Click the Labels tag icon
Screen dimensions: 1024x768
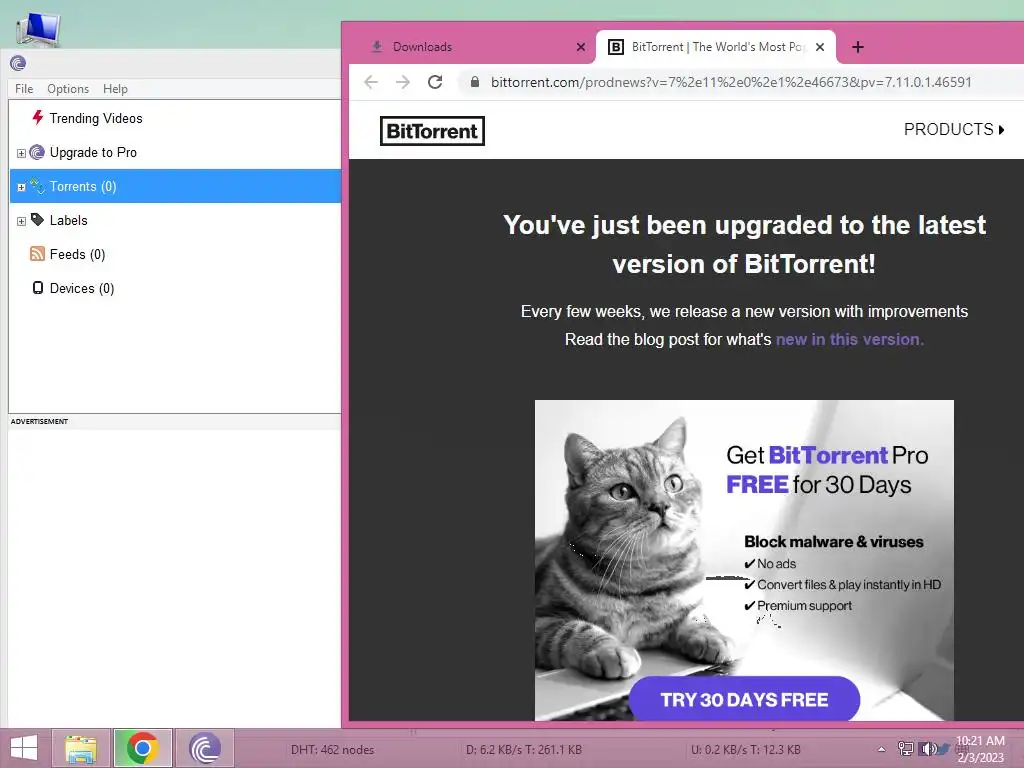click(x=38, y=219)
